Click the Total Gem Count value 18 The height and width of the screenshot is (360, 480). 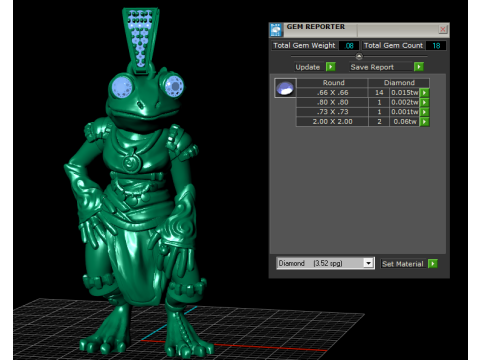pos(436,46)
